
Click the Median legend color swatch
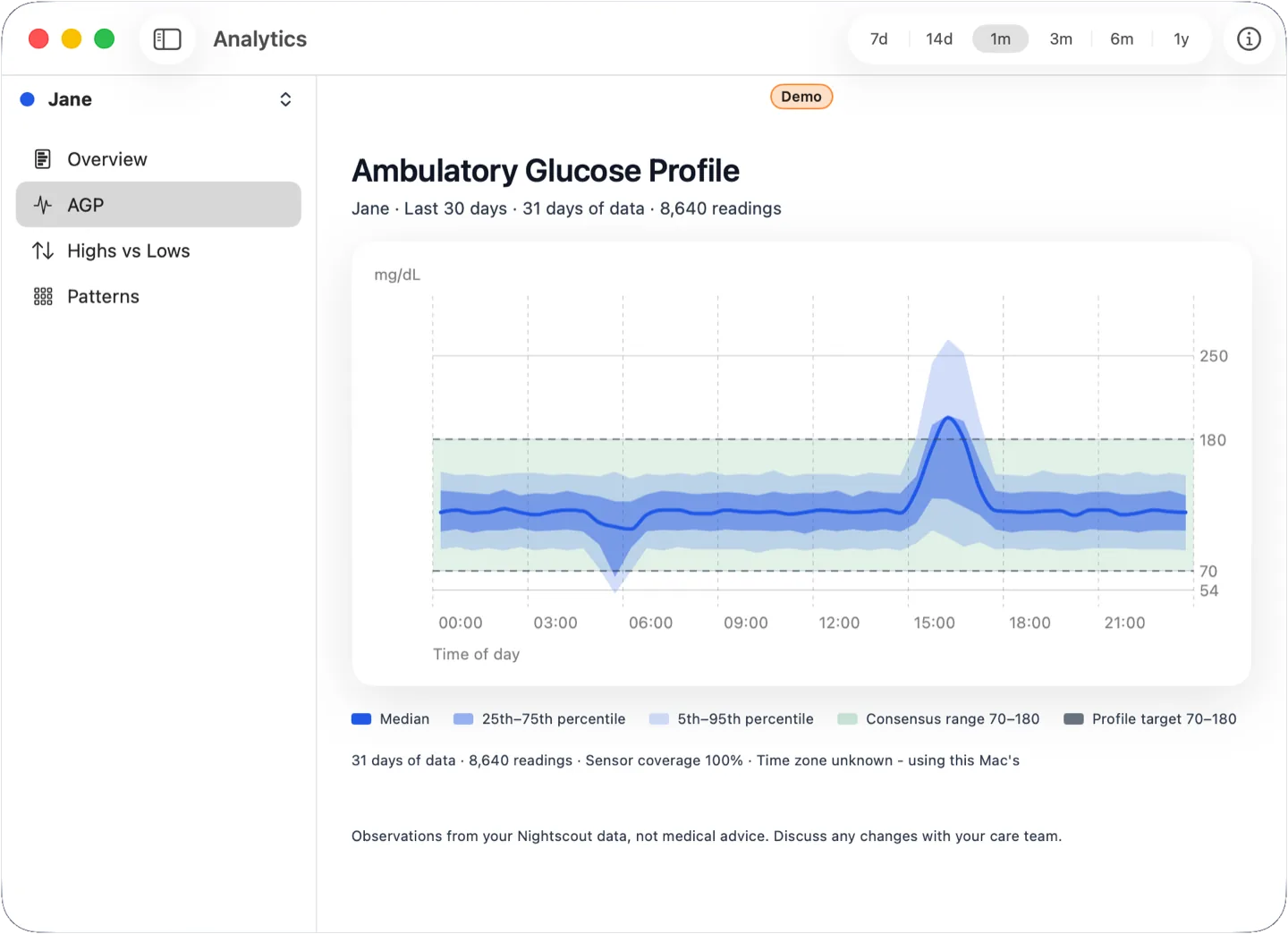click(x=361, y=719)
